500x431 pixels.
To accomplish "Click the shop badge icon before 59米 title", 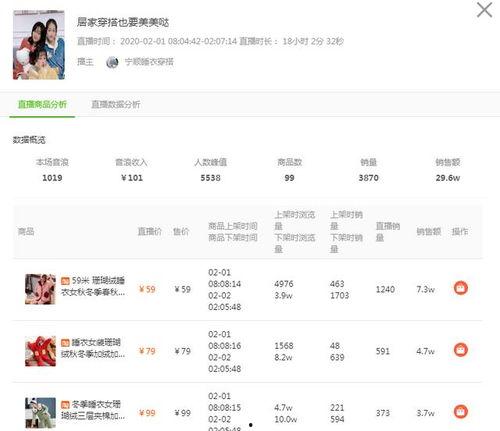I will [x=65, y=281].
